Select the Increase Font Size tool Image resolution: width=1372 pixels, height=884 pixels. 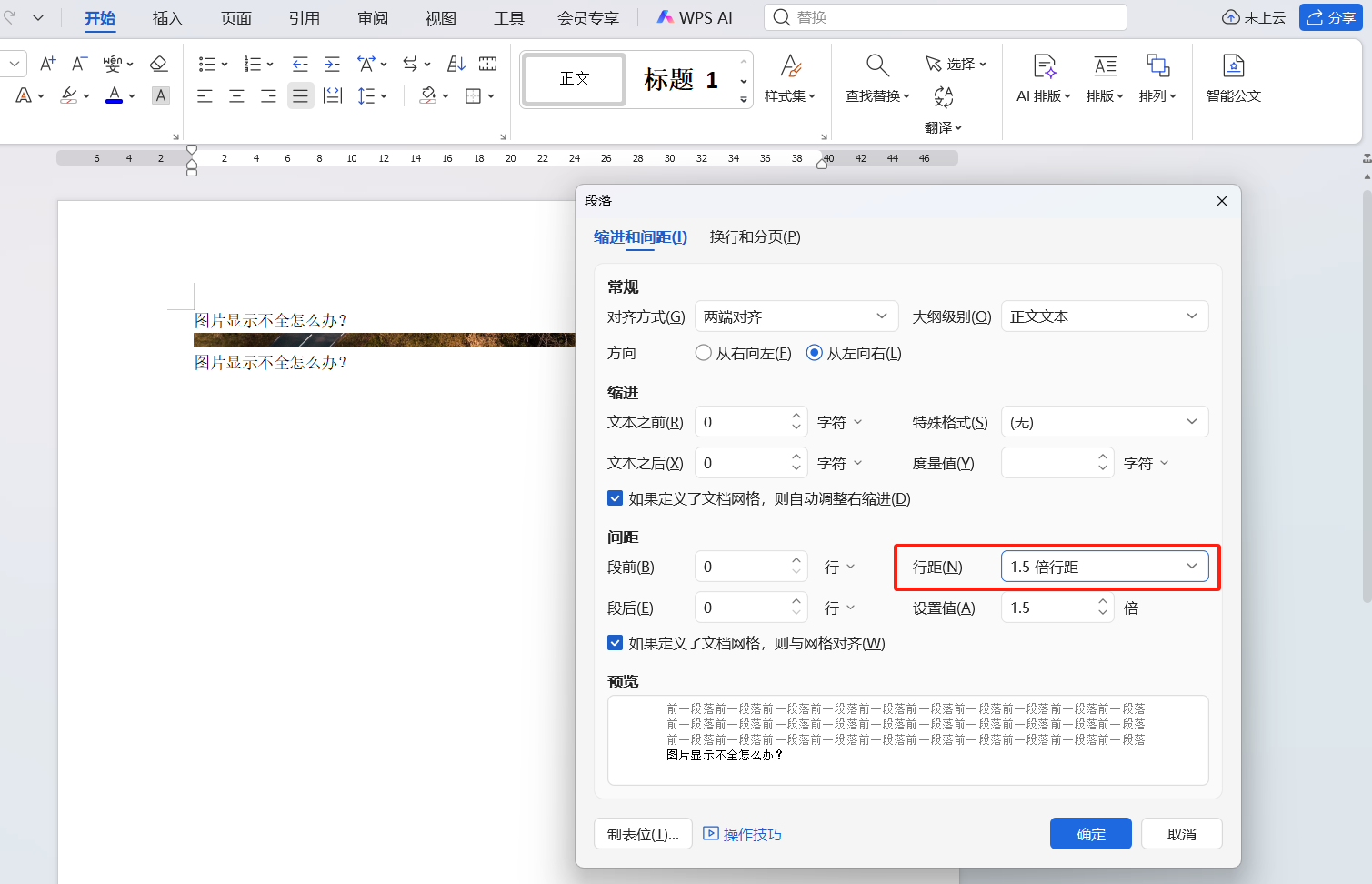pyautogui.click(x=47, y=64)
